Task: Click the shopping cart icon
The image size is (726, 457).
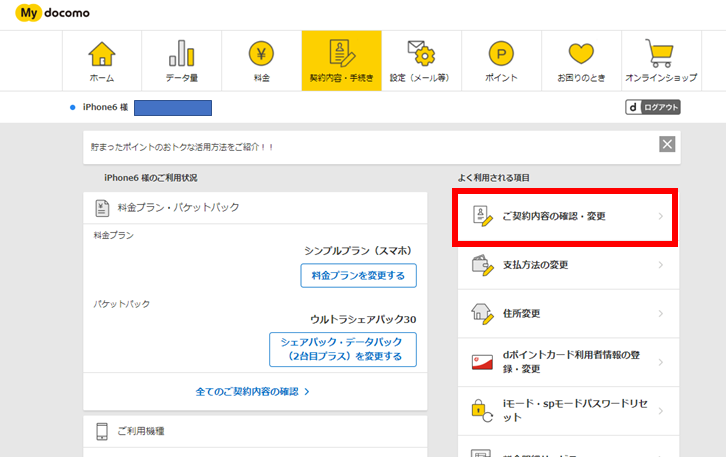Action: pos(659,53)
